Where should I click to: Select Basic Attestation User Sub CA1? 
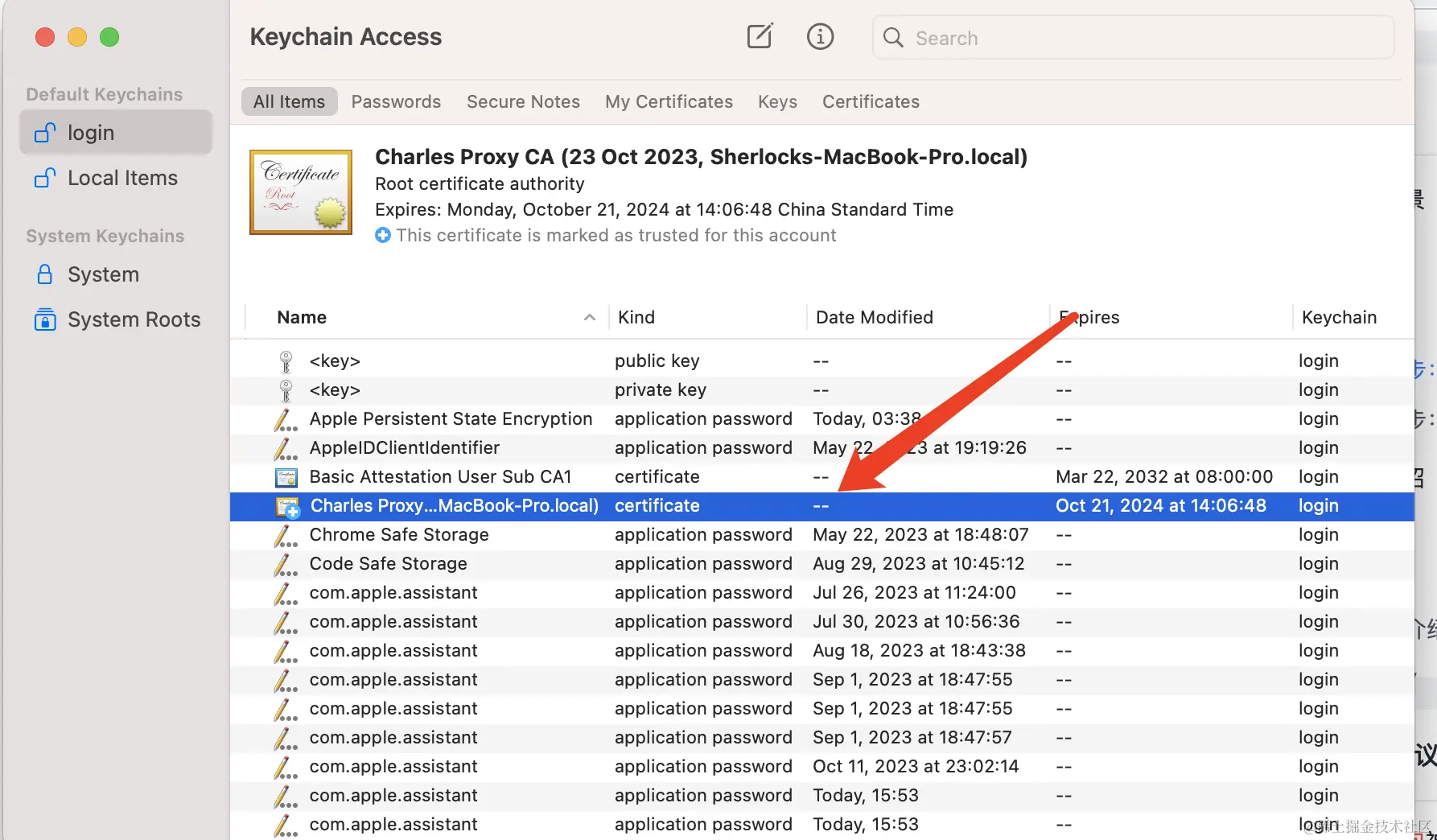coord(822,476)
